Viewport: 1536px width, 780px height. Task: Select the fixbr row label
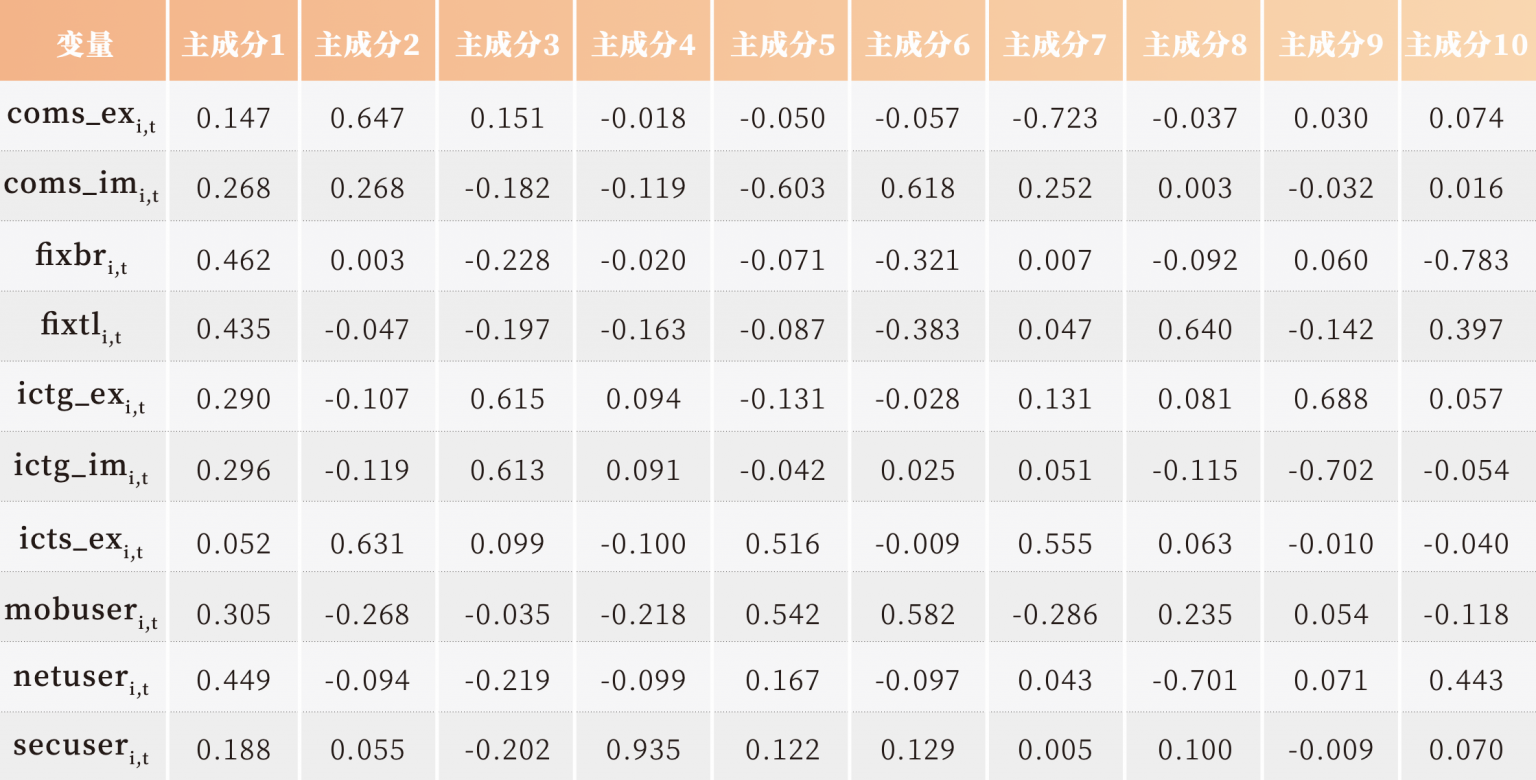82,258
